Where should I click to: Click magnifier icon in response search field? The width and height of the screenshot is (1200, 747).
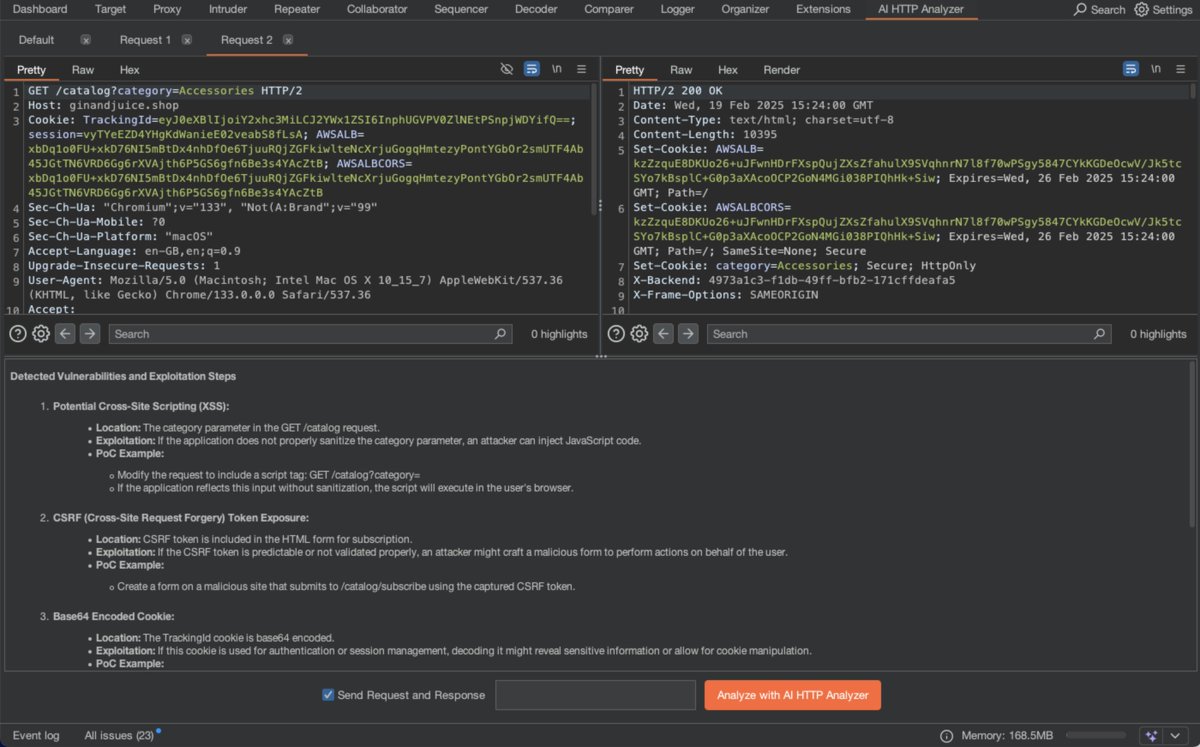tap(1100, 334)
